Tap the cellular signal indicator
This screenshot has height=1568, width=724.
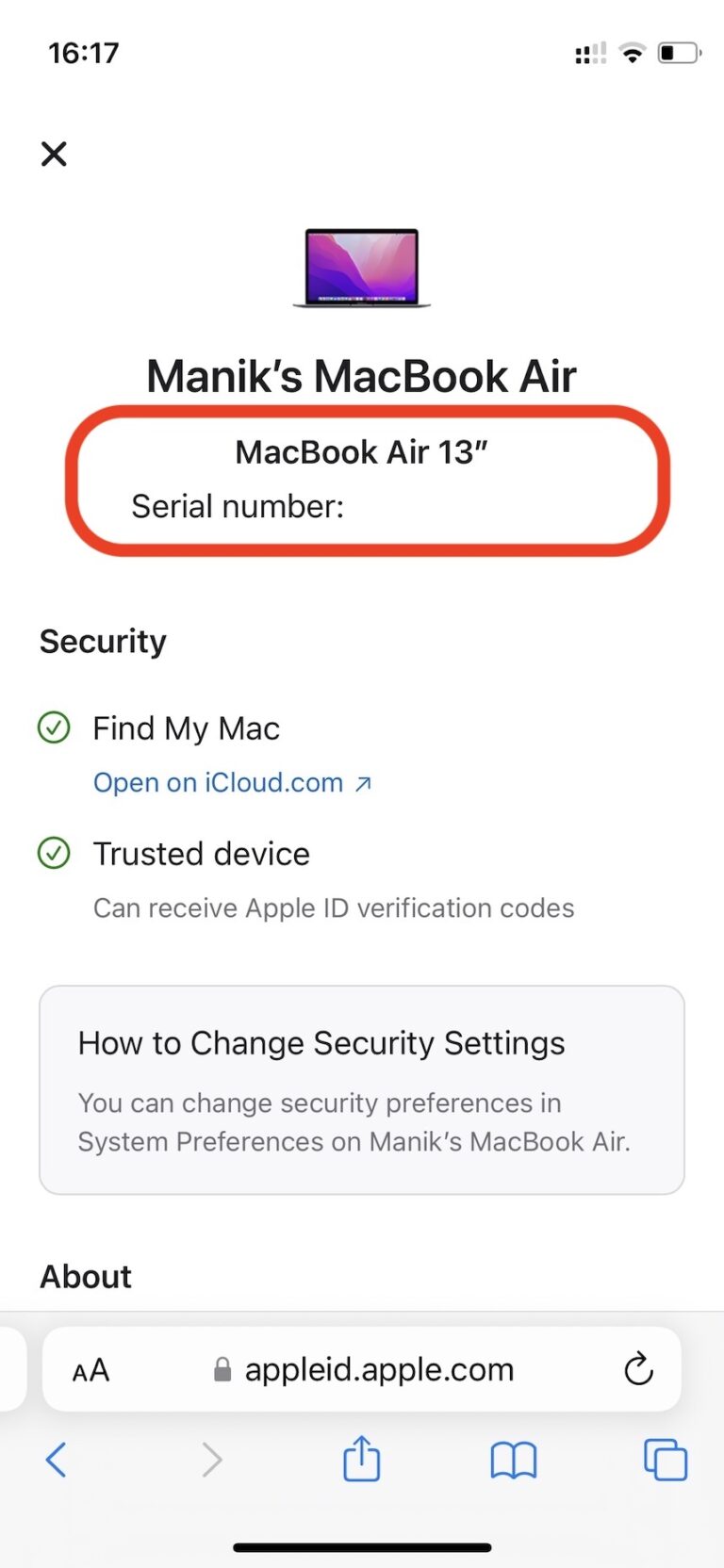coord(590,53)
